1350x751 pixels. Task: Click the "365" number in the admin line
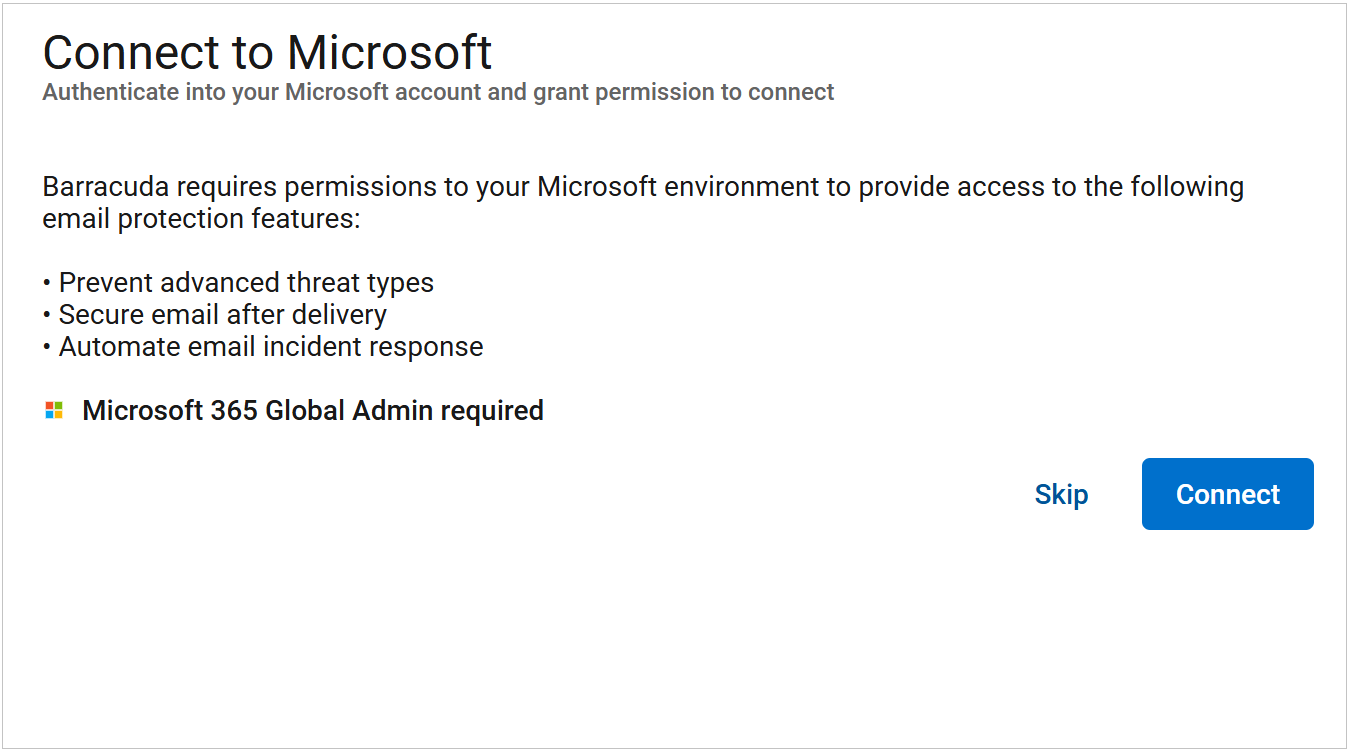tap(234, 410)
